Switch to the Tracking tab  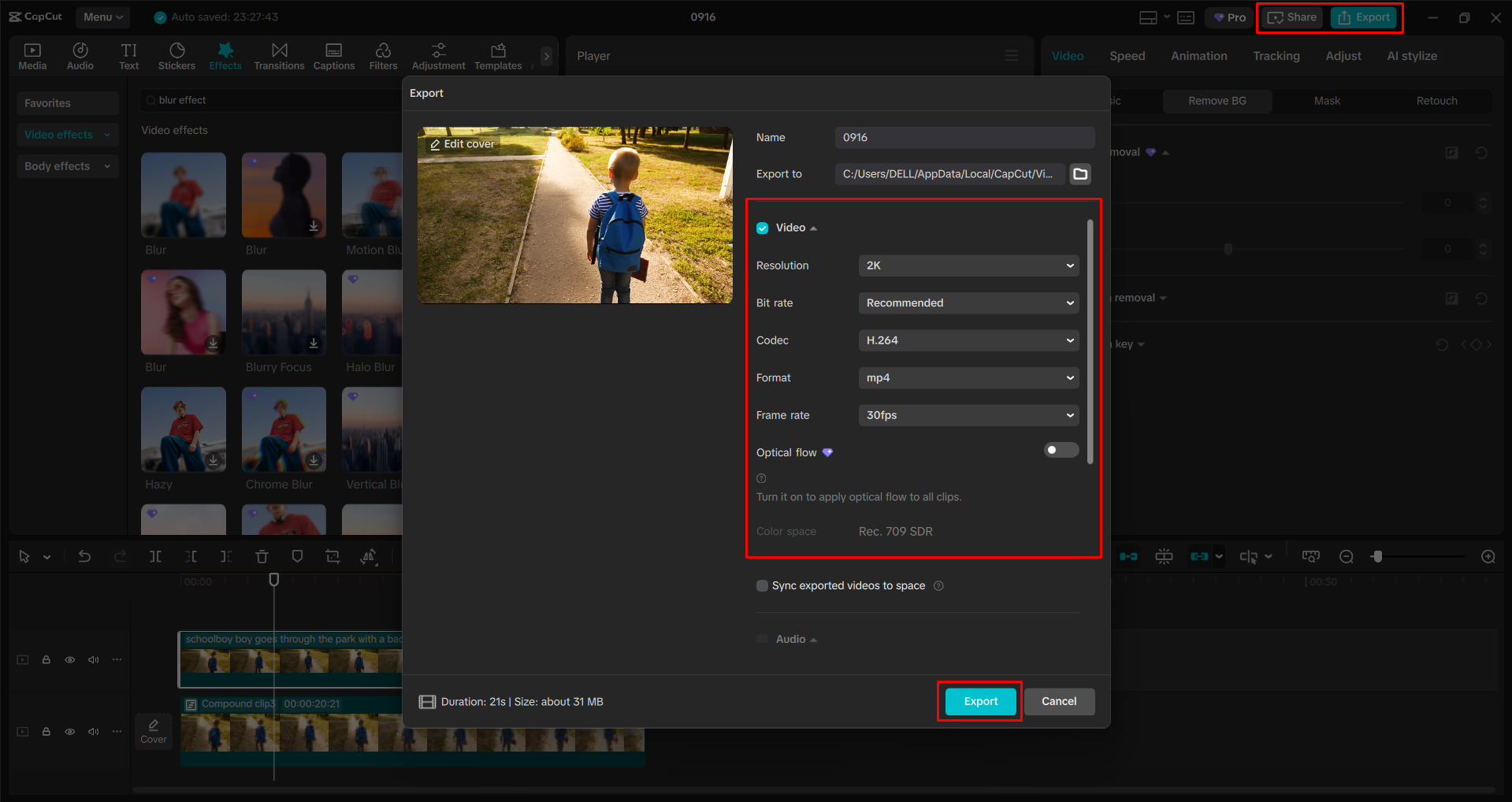click(1276, 55)
